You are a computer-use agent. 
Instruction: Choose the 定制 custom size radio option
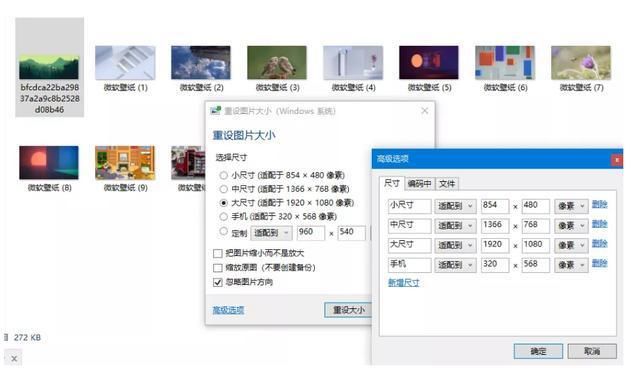coord(223,231)
